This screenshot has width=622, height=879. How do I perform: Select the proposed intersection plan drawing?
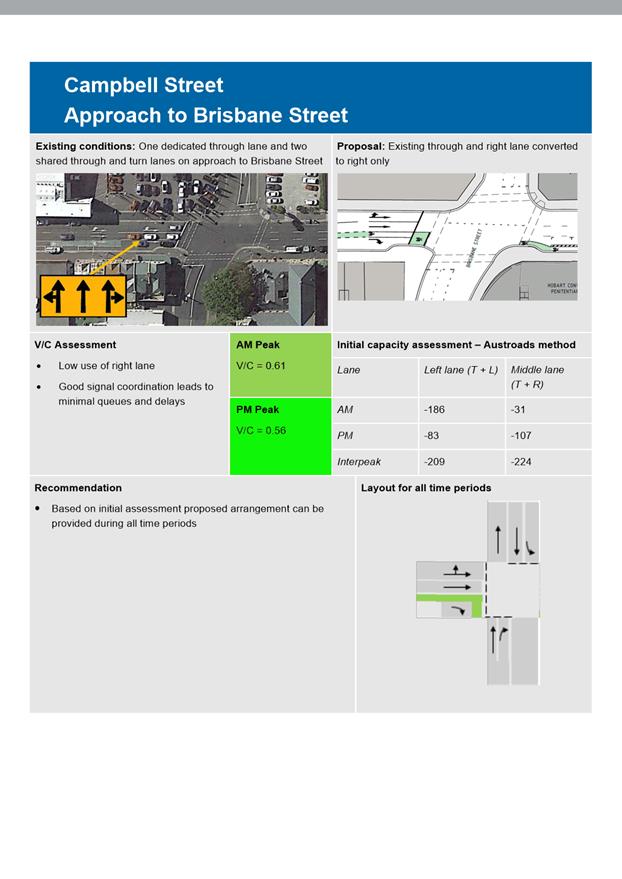pyautogui.click(x=457, y=237)
